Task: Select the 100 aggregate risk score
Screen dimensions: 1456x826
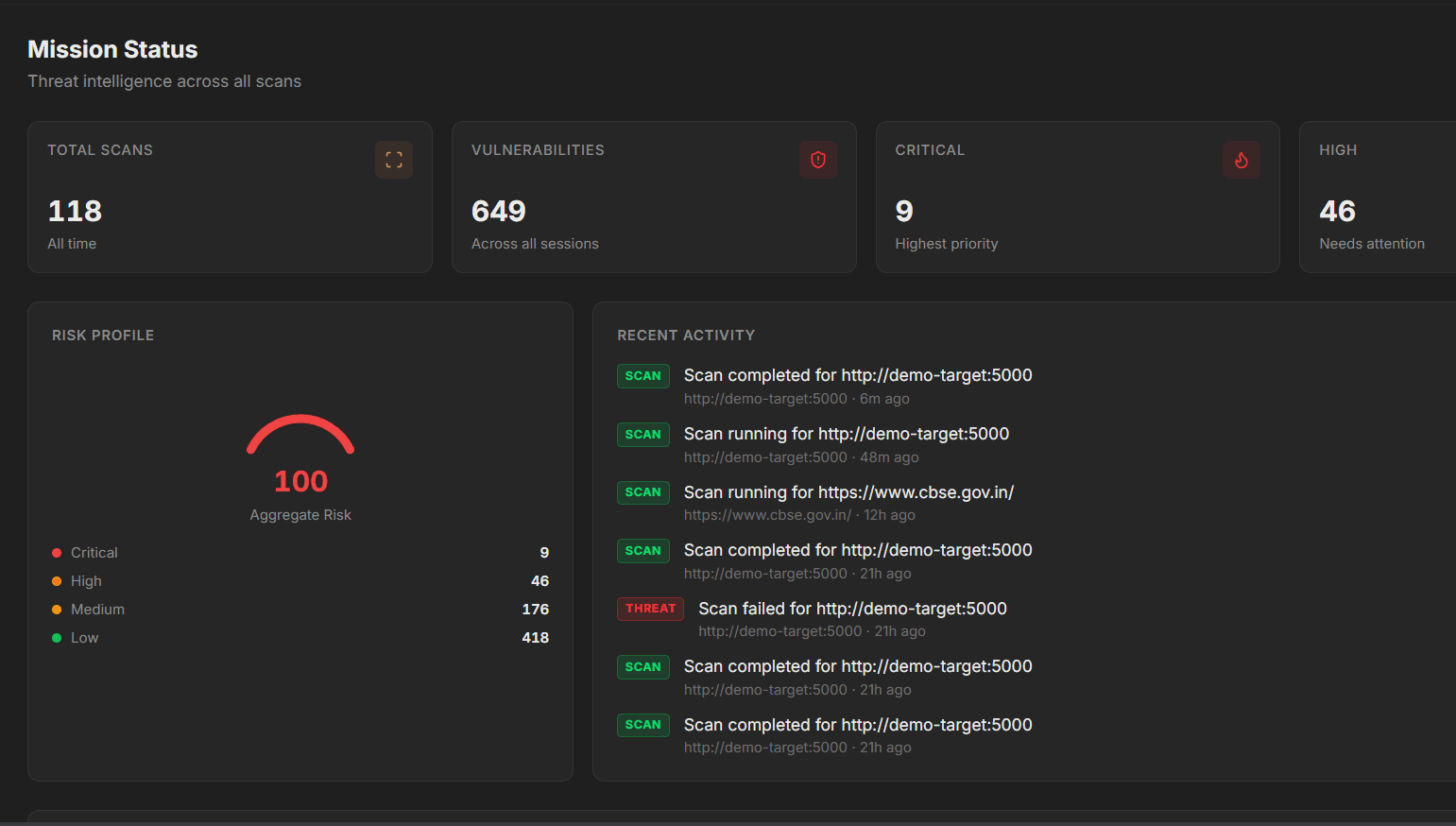Action: pos(300,481)
